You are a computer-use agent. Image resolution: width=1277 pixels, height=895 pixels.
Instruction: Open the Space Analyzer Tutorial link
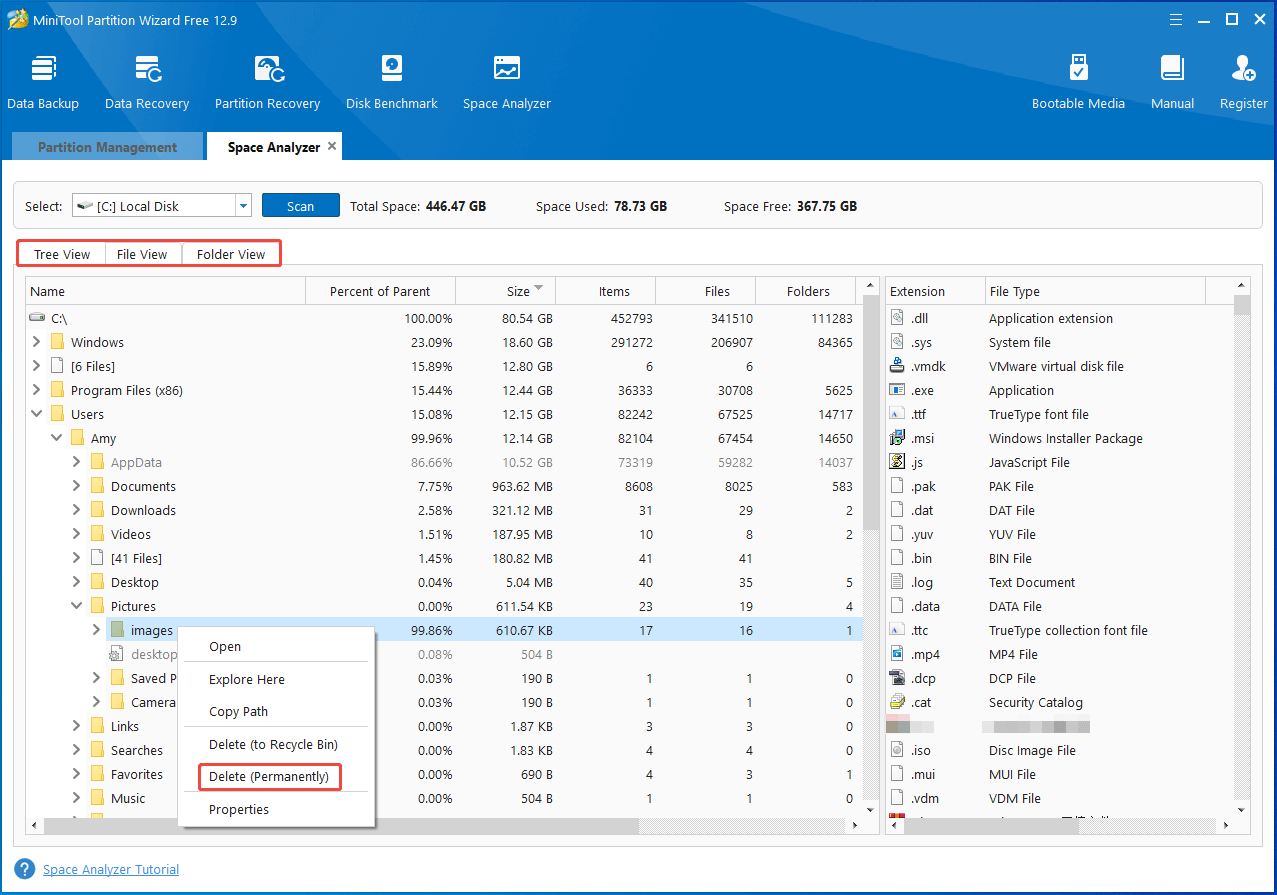(x=110, y=869)
